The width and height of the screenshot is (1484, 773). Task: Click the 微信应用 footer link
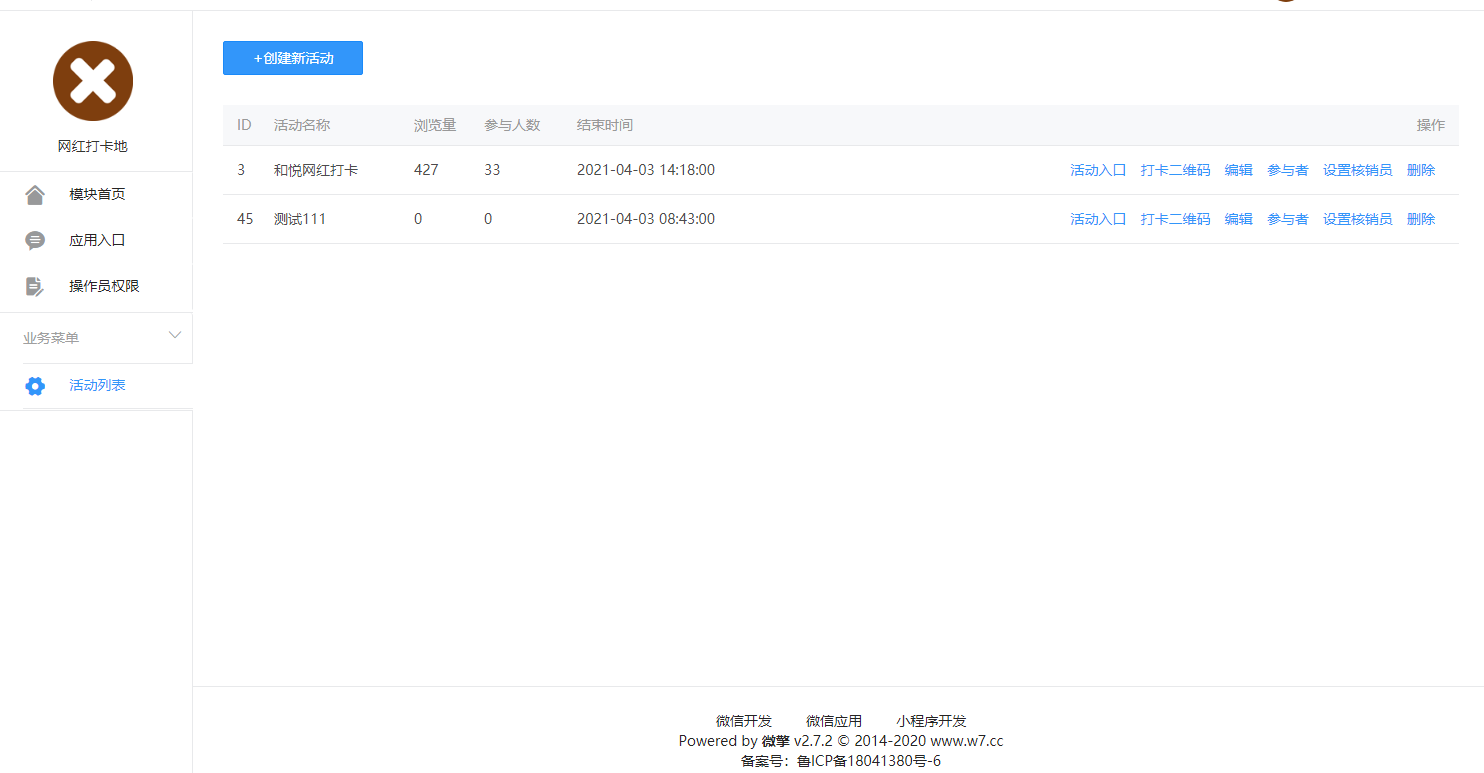coord(834,721)
